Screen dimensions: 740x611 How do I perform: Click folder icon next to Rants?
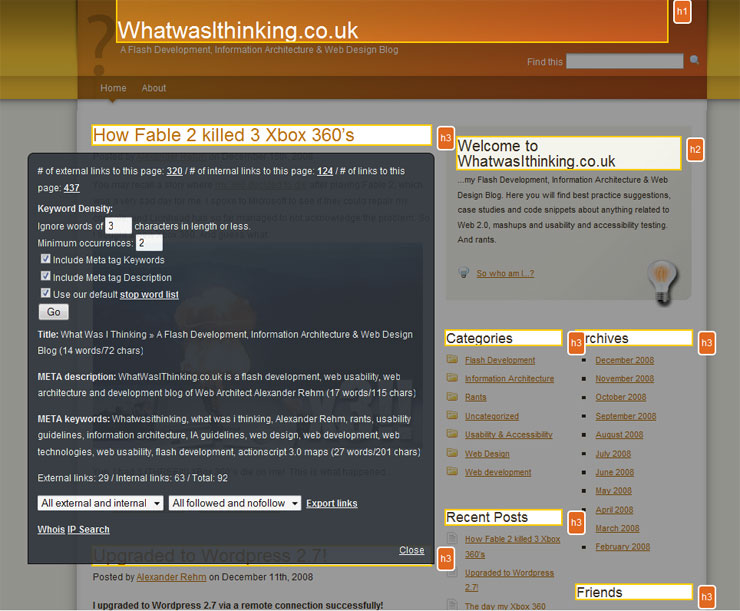452,397
